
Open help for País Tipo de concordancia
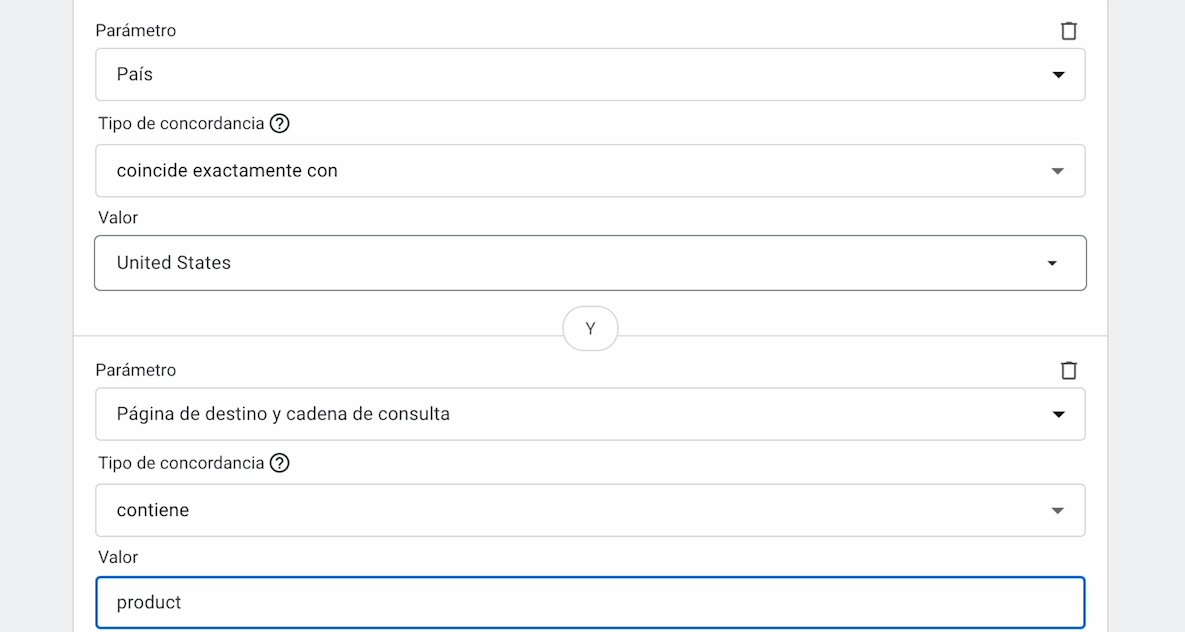coord(280,124)
